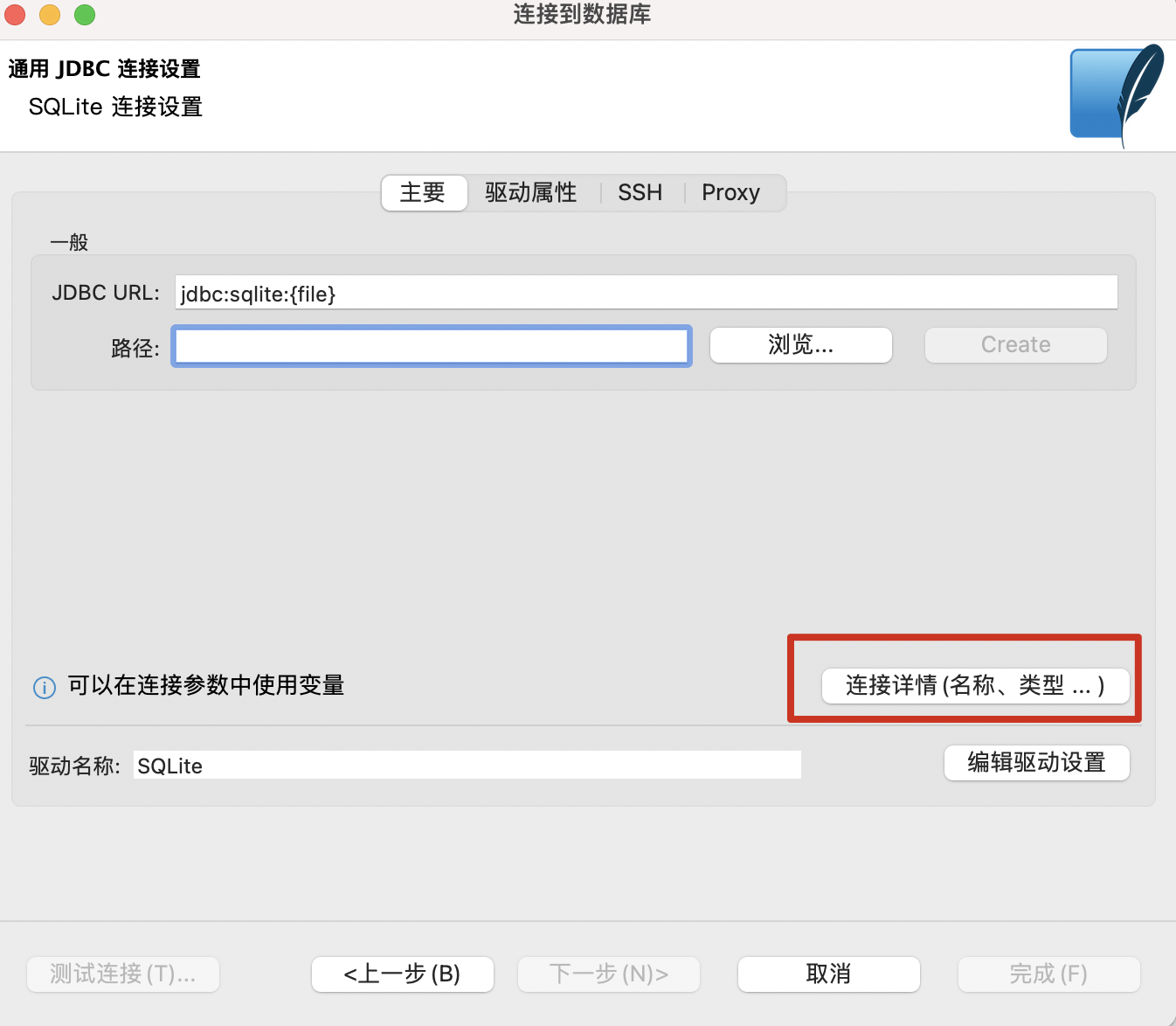Click the yellow macOS minimize button

point(49,15)
